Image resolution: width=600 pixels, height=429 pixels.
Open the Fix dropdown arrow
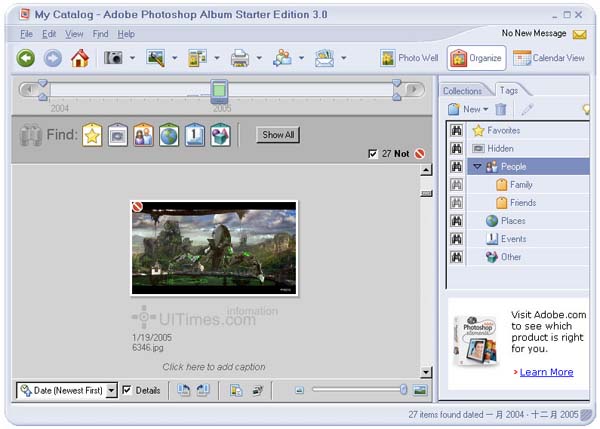pyautogui.click(x=174, y=58)
